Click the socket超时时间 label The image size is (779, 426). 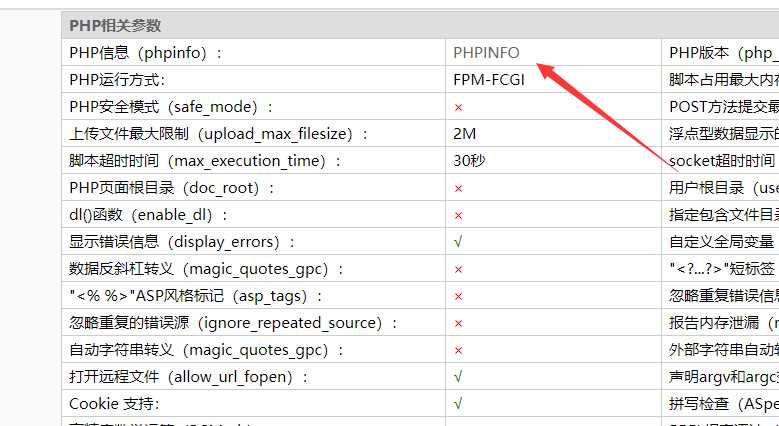[x=722, y=161]
